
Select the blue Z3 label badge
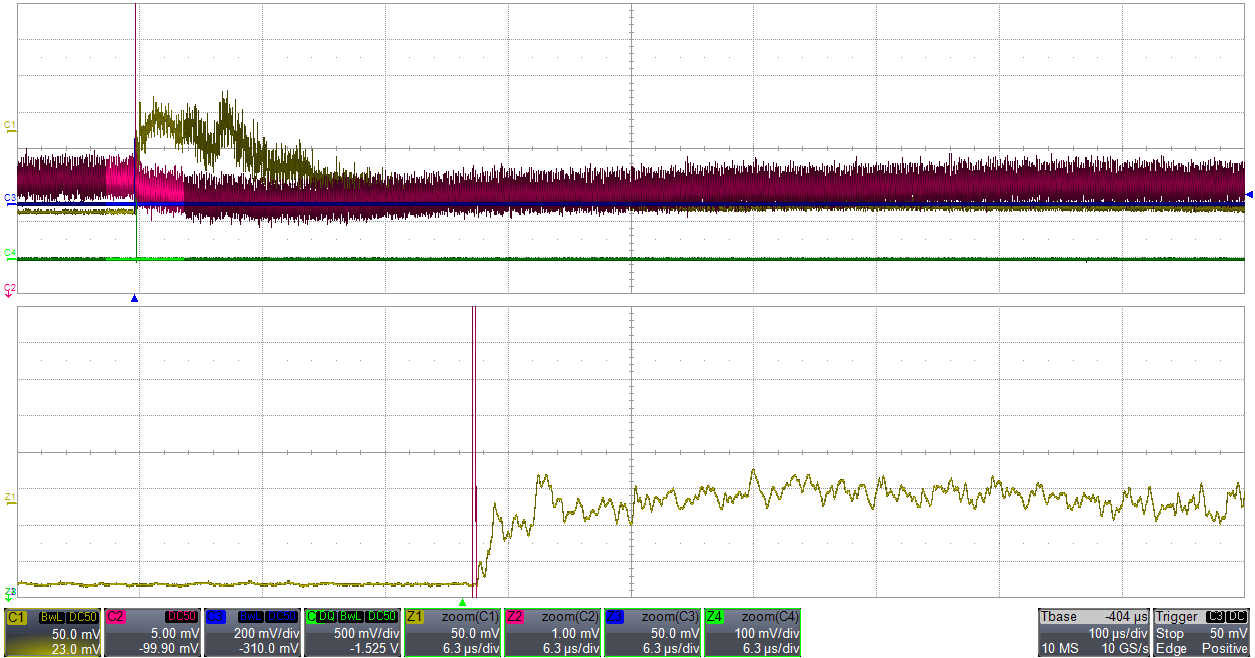[x=616, y=617]
